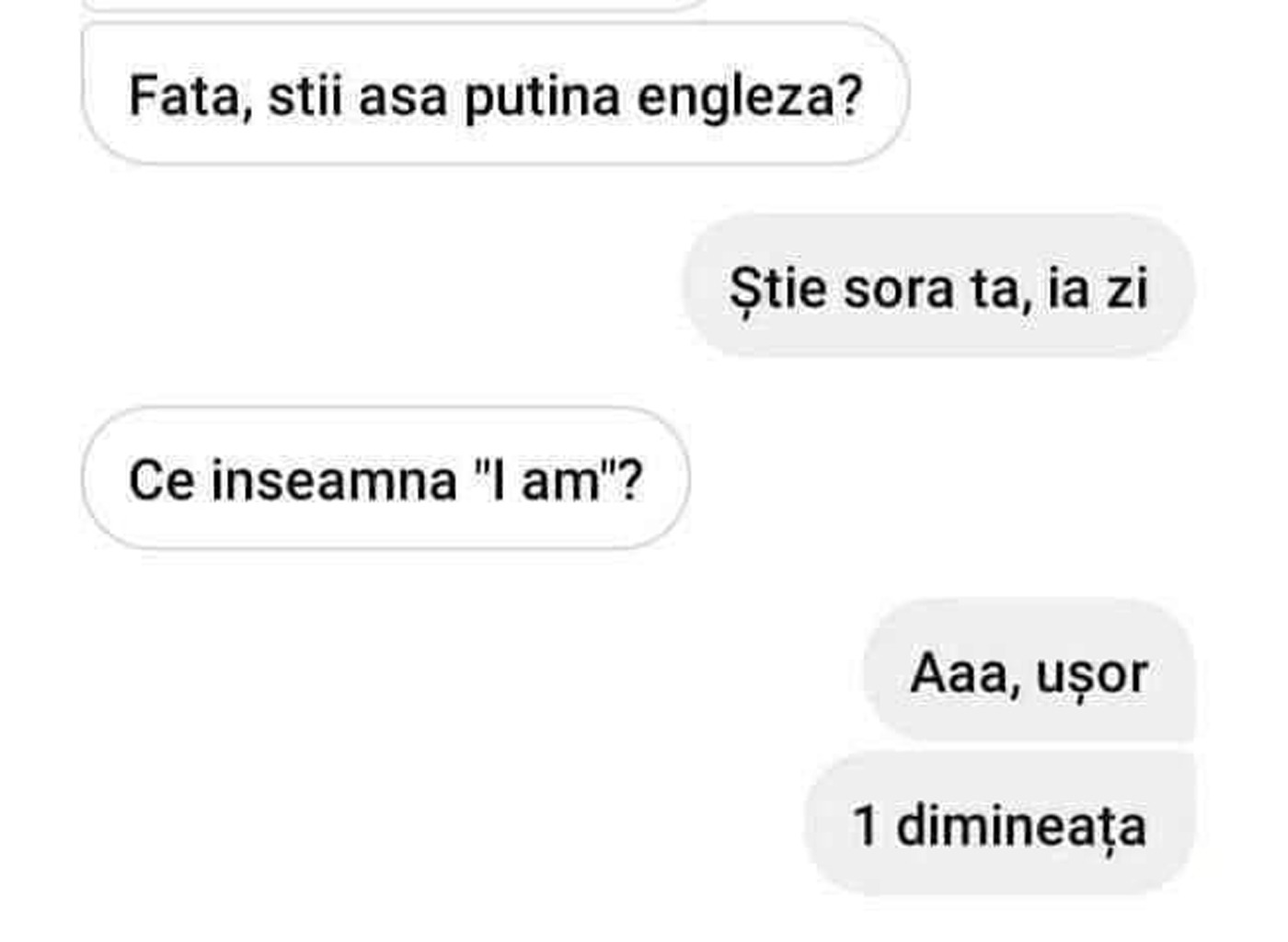Tap the word "putina" in the received message

tap(542, 97)
